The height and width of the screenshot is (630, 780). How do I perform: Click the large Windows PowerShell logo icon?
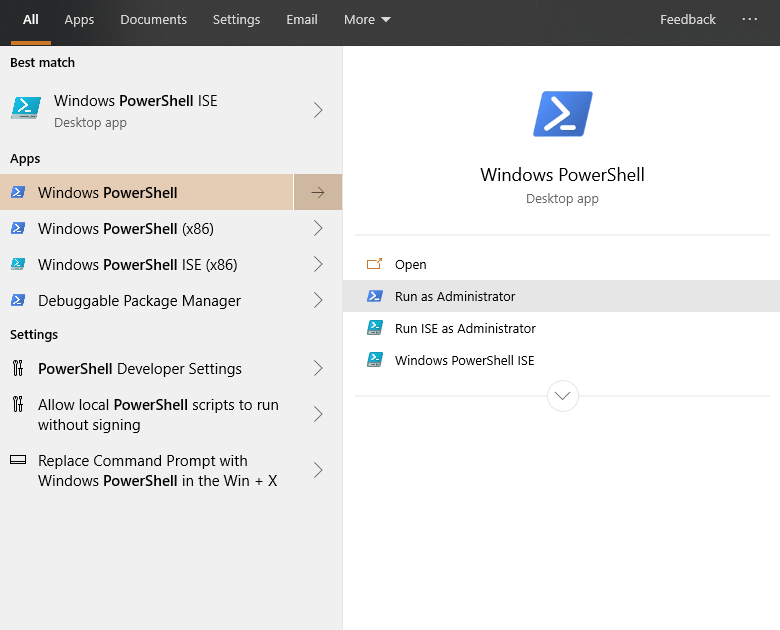[x=562, y=114]
